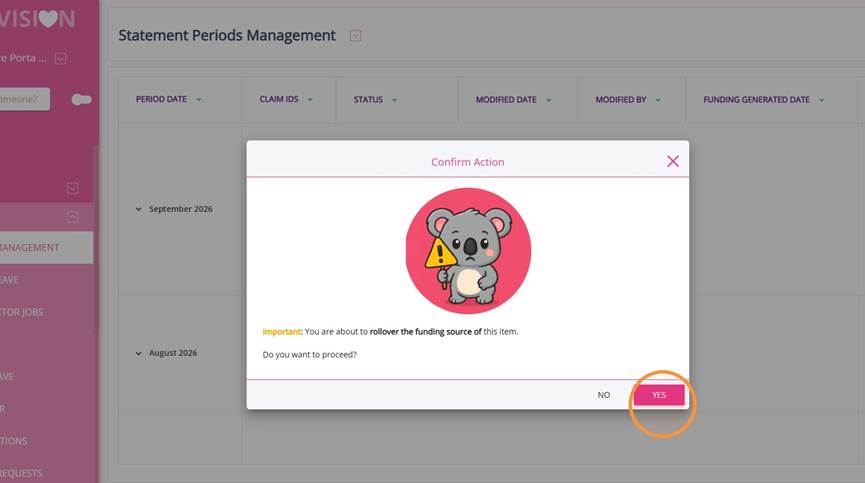
Task: Expand the collapsed sidebar section chevron
Action: (72, 188)
